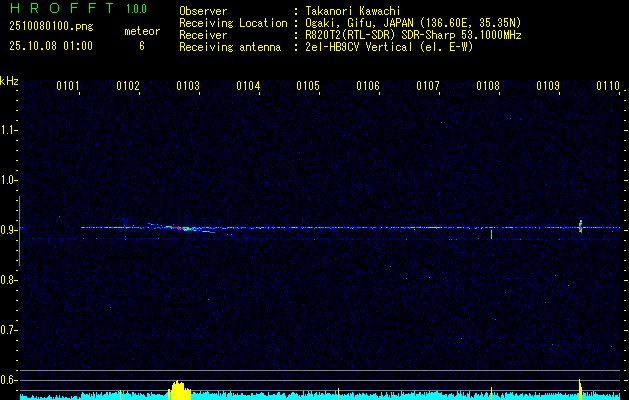Screen dimensions: 629x400
Task: Click the meteor count label
Action: [142, 31]
